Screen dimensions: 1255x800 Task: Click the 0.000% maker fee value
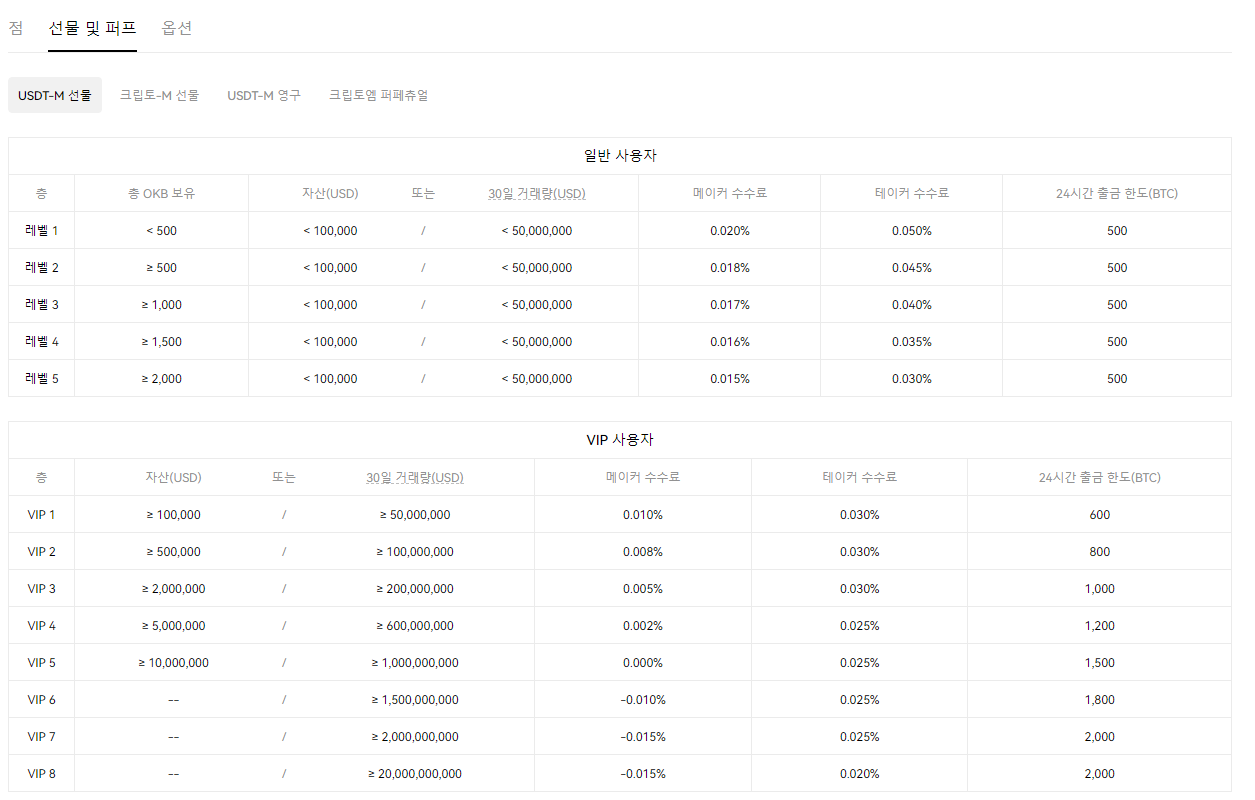[643, 663]
